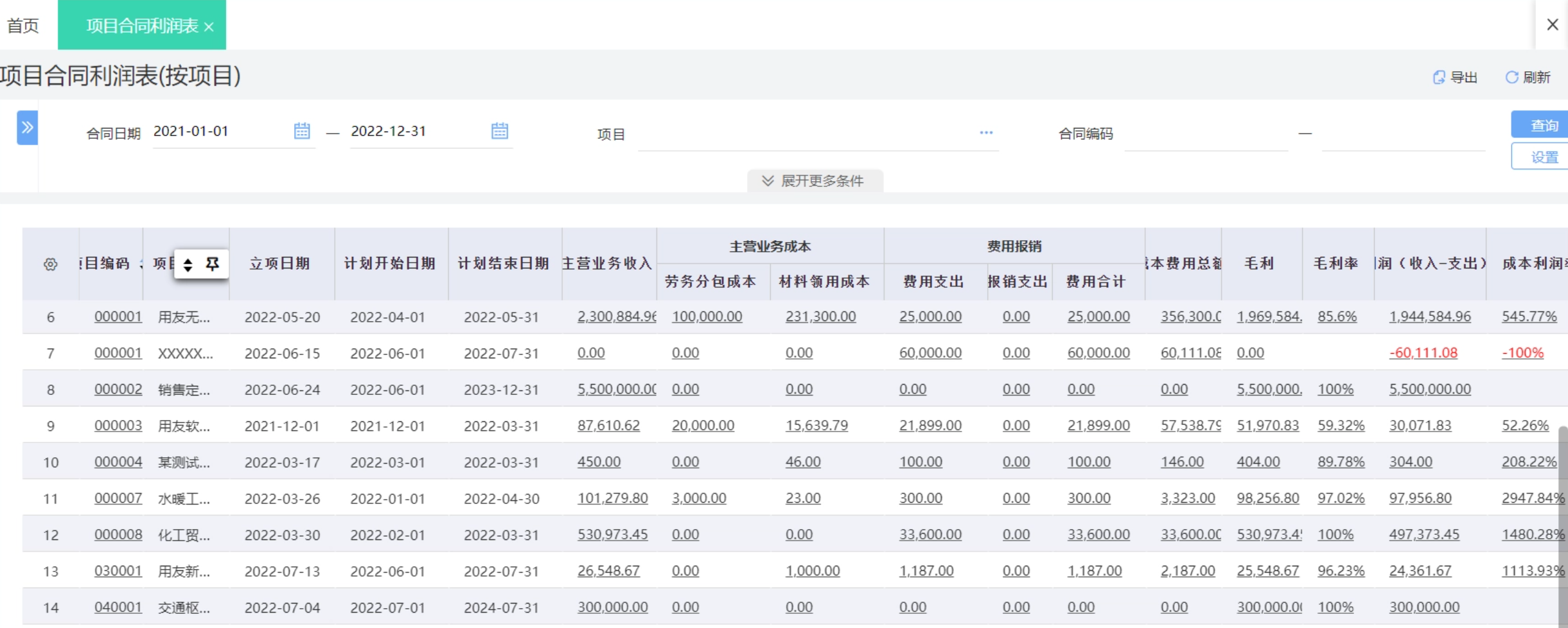Close the 项目合同利润表 tab with its X
This screenshot has width=1568, height=628.
[x=209, y=26]
